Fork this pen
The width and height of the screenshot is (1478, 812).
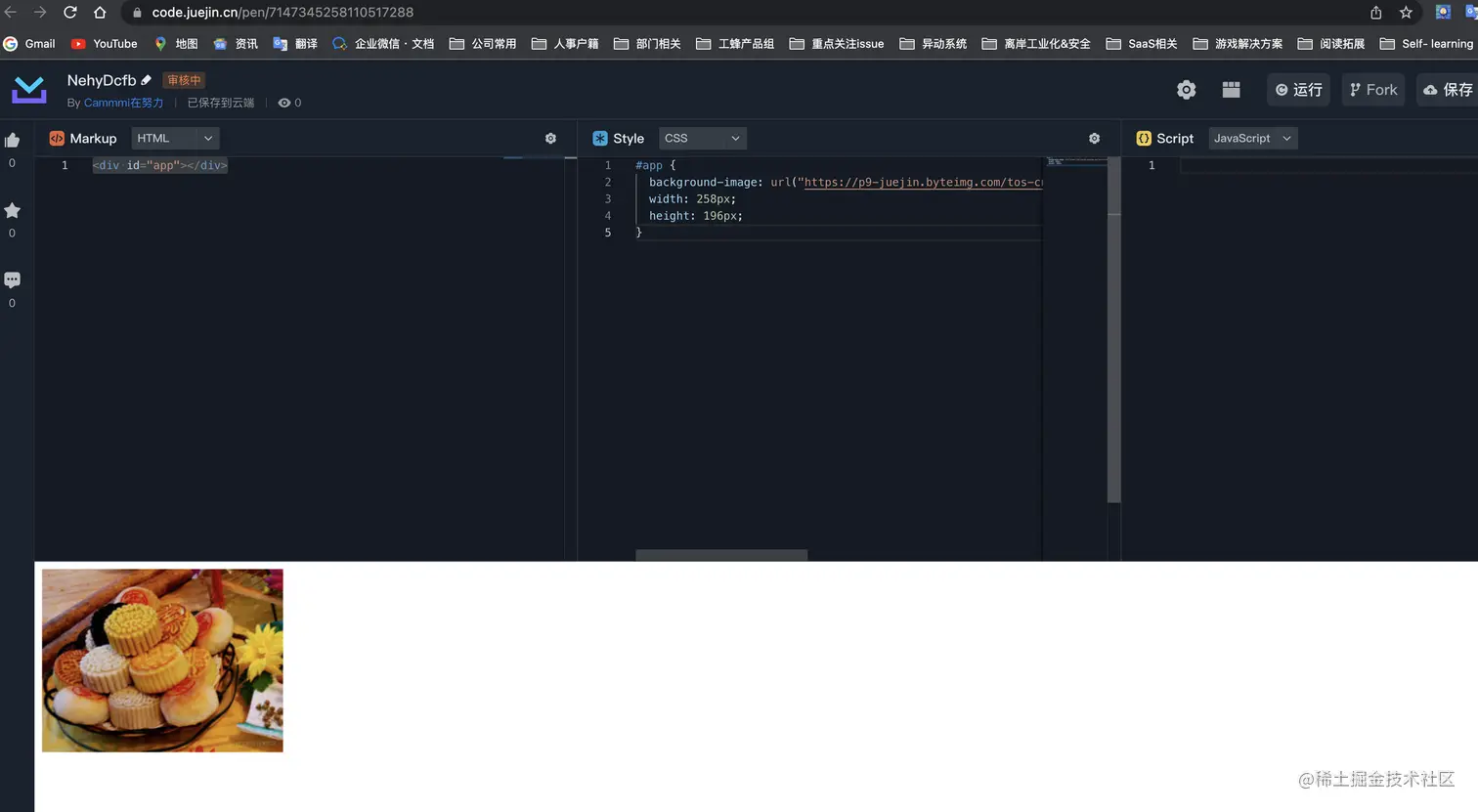1372,90
